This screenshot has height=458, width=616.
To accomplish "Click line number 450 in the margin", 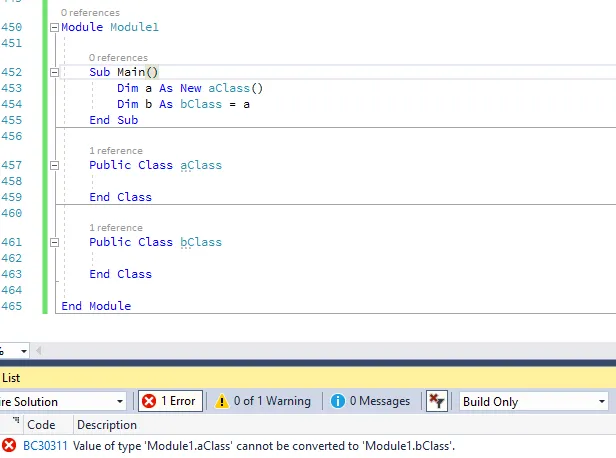I will [x=11, y=27].
